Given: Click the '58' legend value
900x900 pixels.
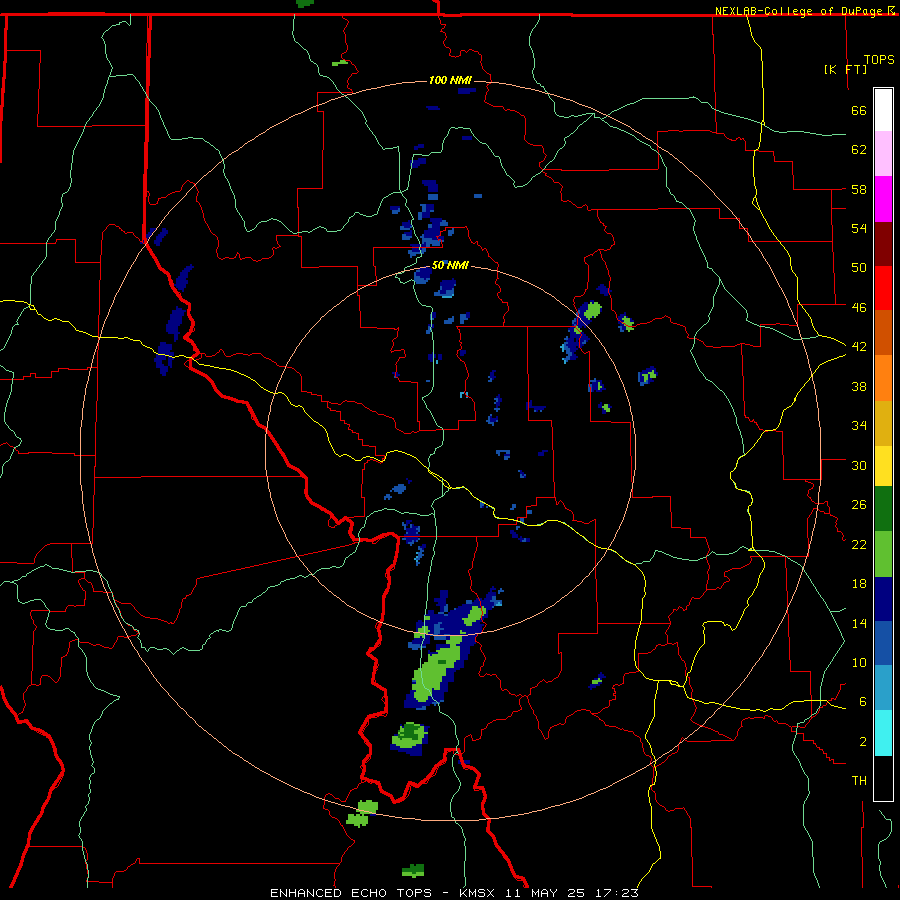Looking at the screenshot, I should pyautogui.click(x=859, y=189).
